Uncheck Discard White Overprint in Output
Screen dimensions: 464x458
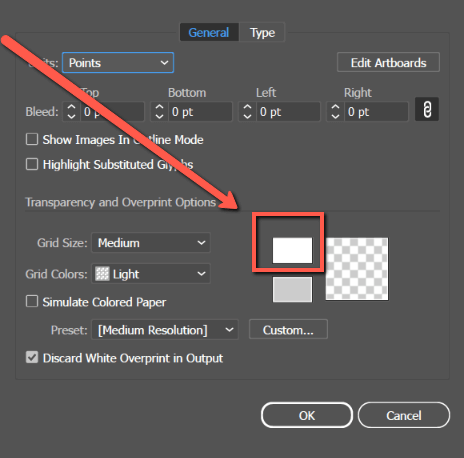32,357
